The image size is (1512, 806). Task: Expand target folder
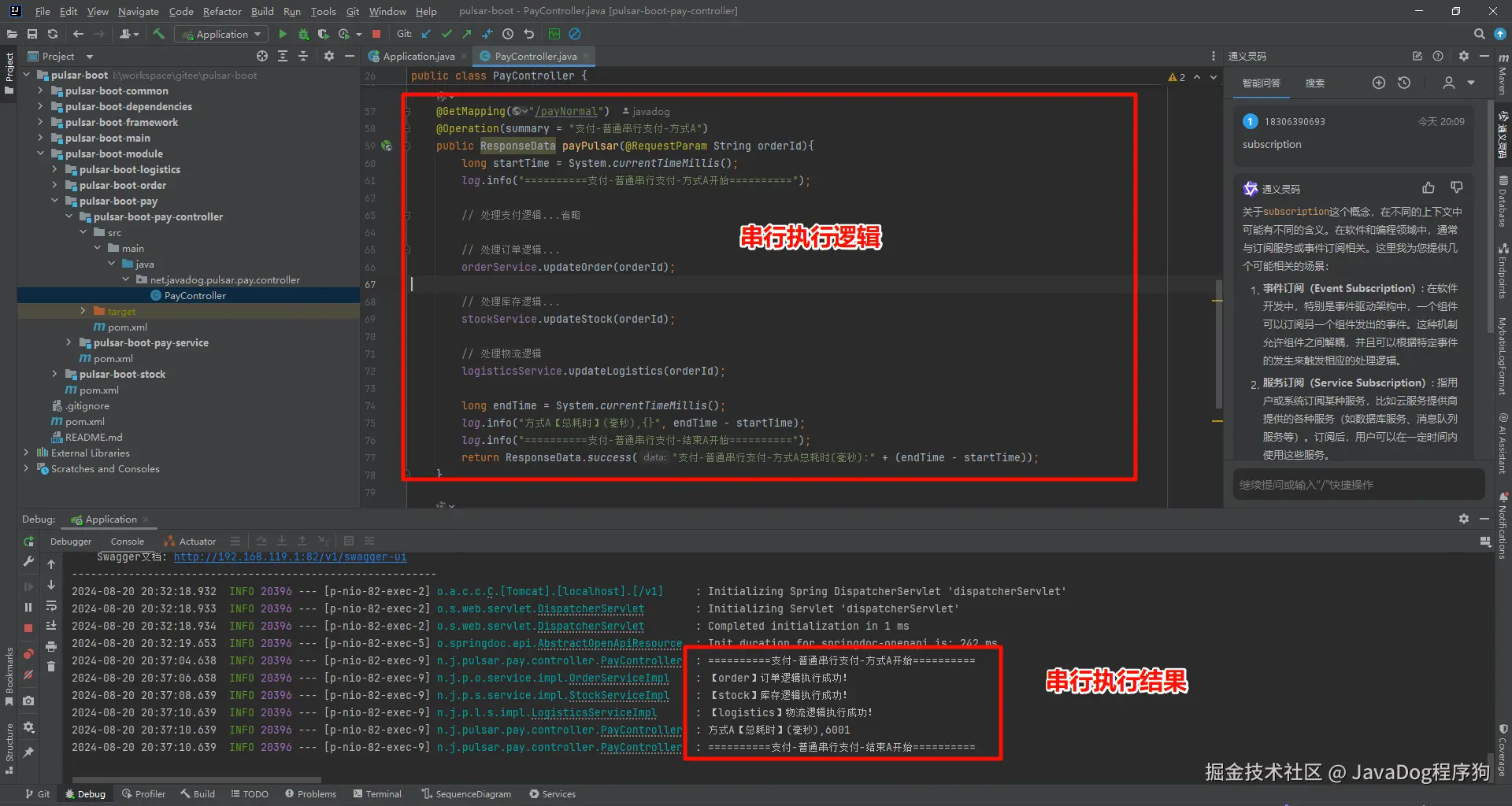[x=83, y=311]
